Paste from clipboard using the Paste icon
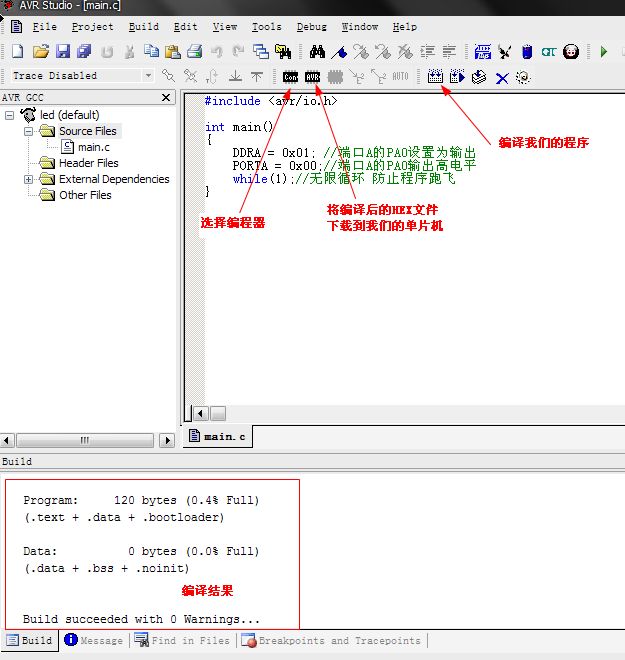 [173, 51]
